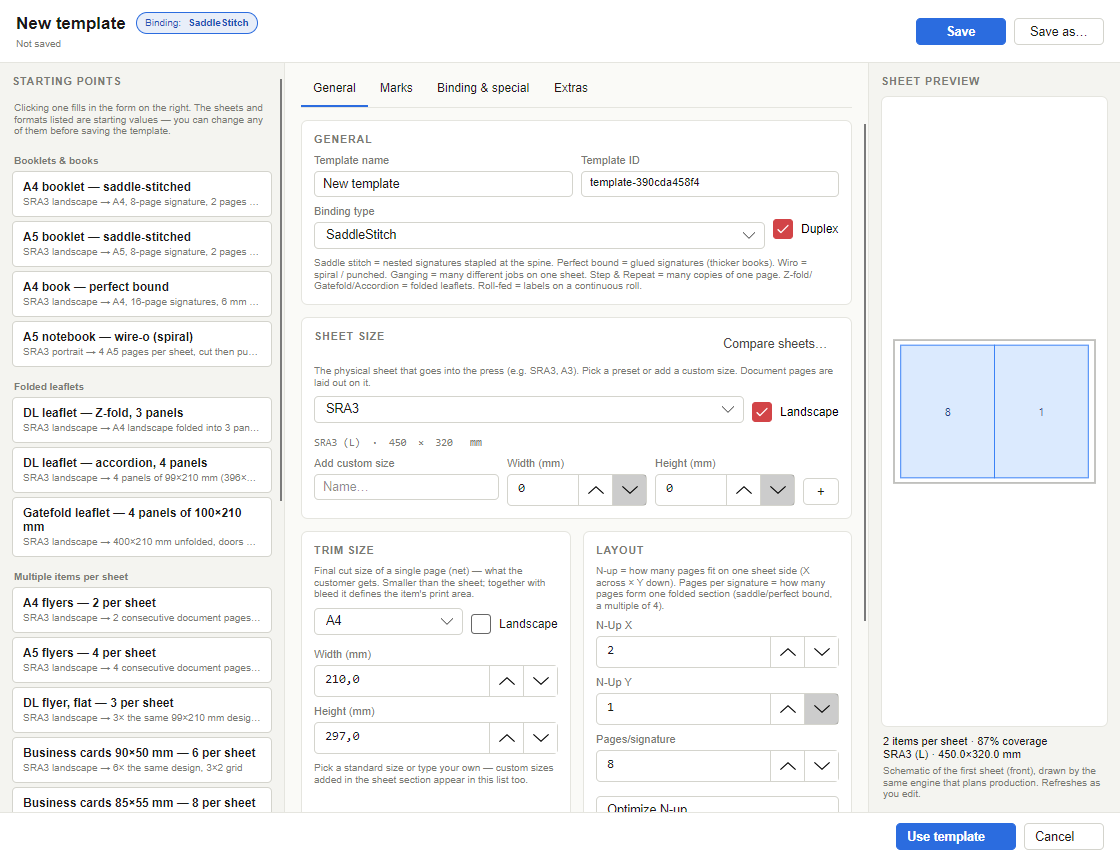This screenshot has width=1120, height=860.
Task: Increase custom sheet Height value
Action: pos(744,490)
